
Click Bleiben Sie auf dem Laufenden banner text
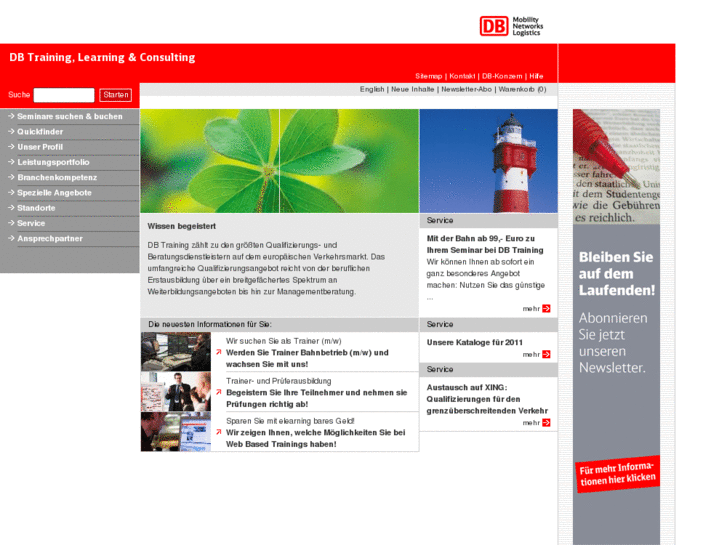click(617, 274)
